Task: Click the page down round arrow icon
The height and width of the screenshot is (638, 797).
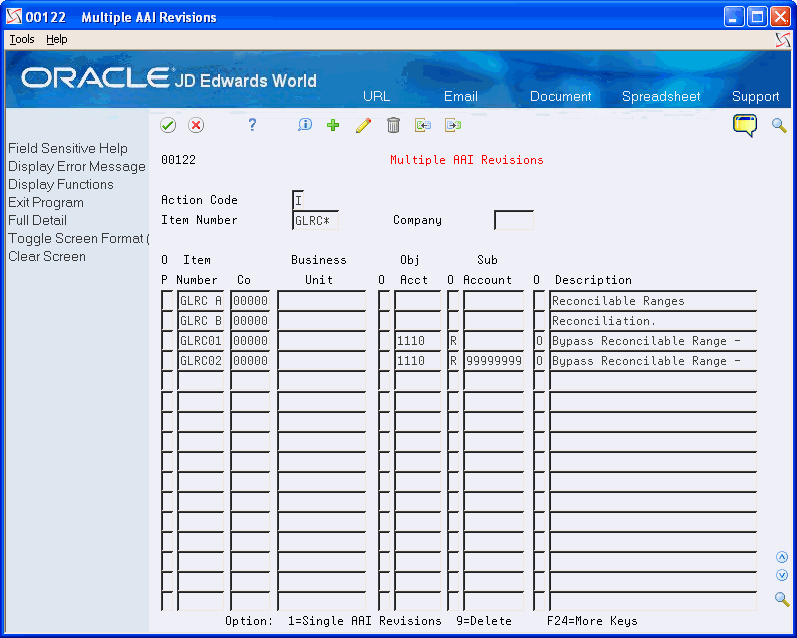Action: tap(782, 575)
